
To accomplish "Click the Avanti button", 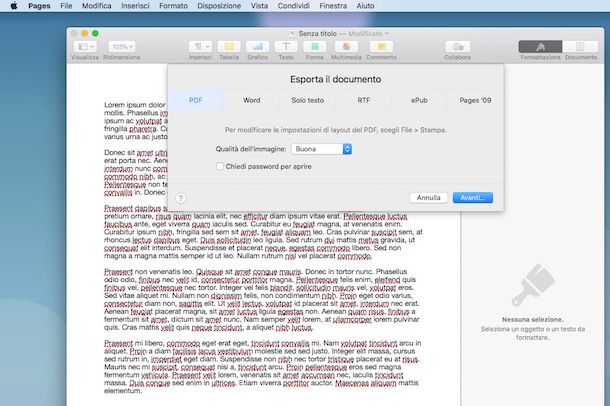I will (473, 198).
